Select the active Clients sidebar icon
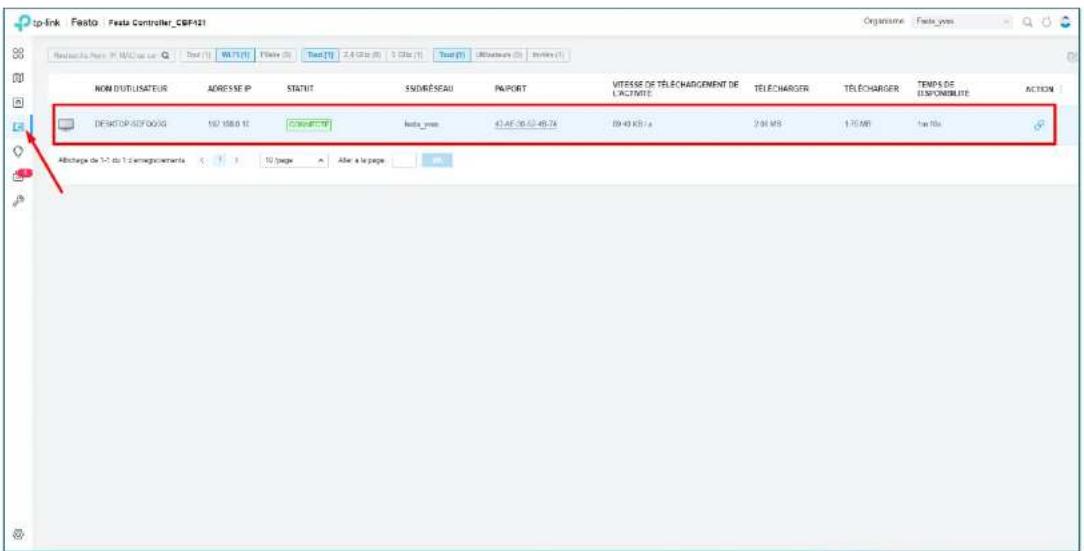The height and width of the screenshot is (551, 1084). (x=19, y=126)
